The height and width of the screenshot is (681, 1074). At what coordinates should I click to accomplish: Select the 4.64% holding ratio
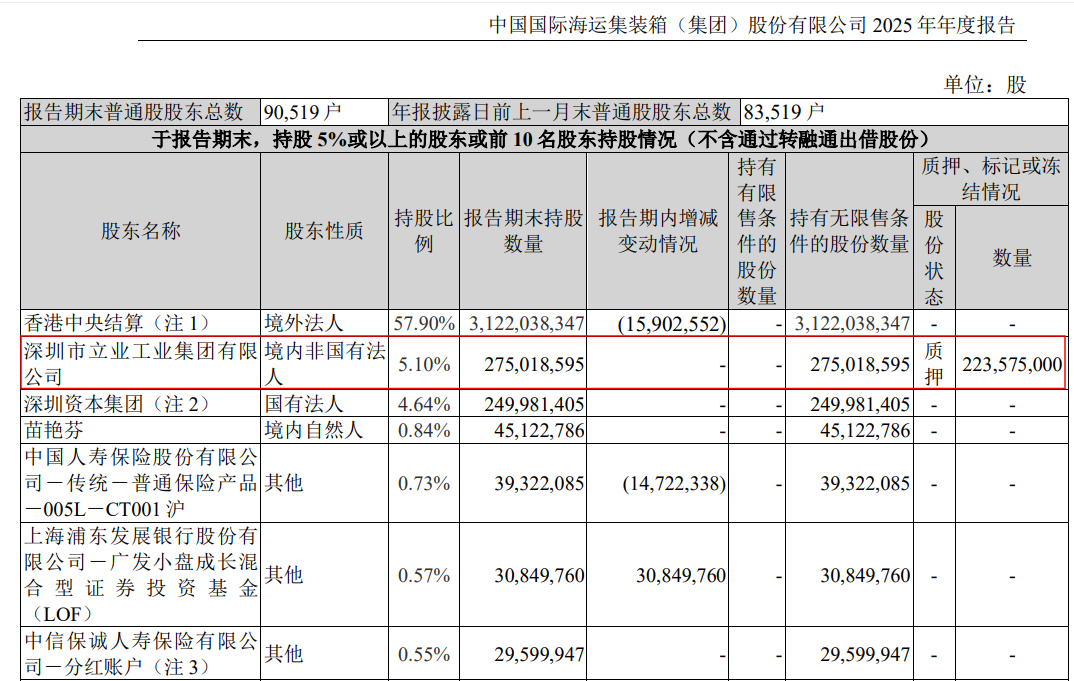click(424, 404)
